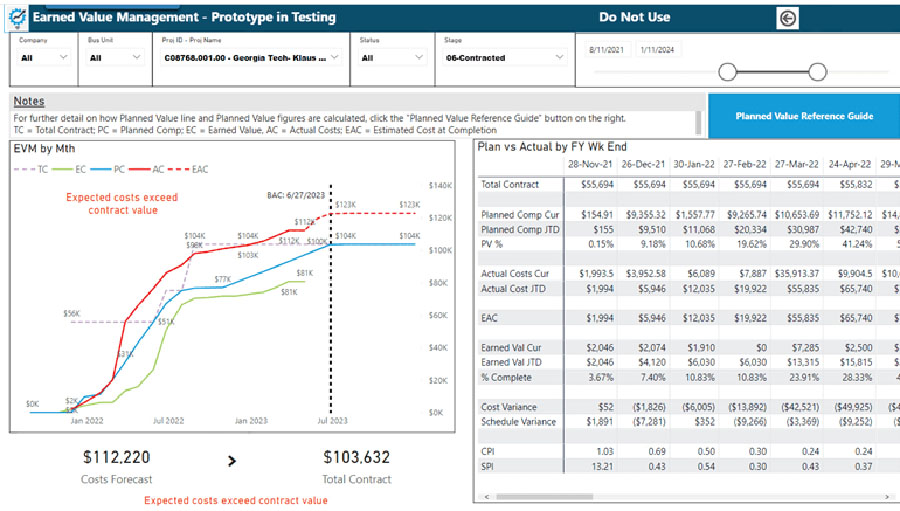Click the SPI row label
900x511 pixels.
(x=487, y=466)
